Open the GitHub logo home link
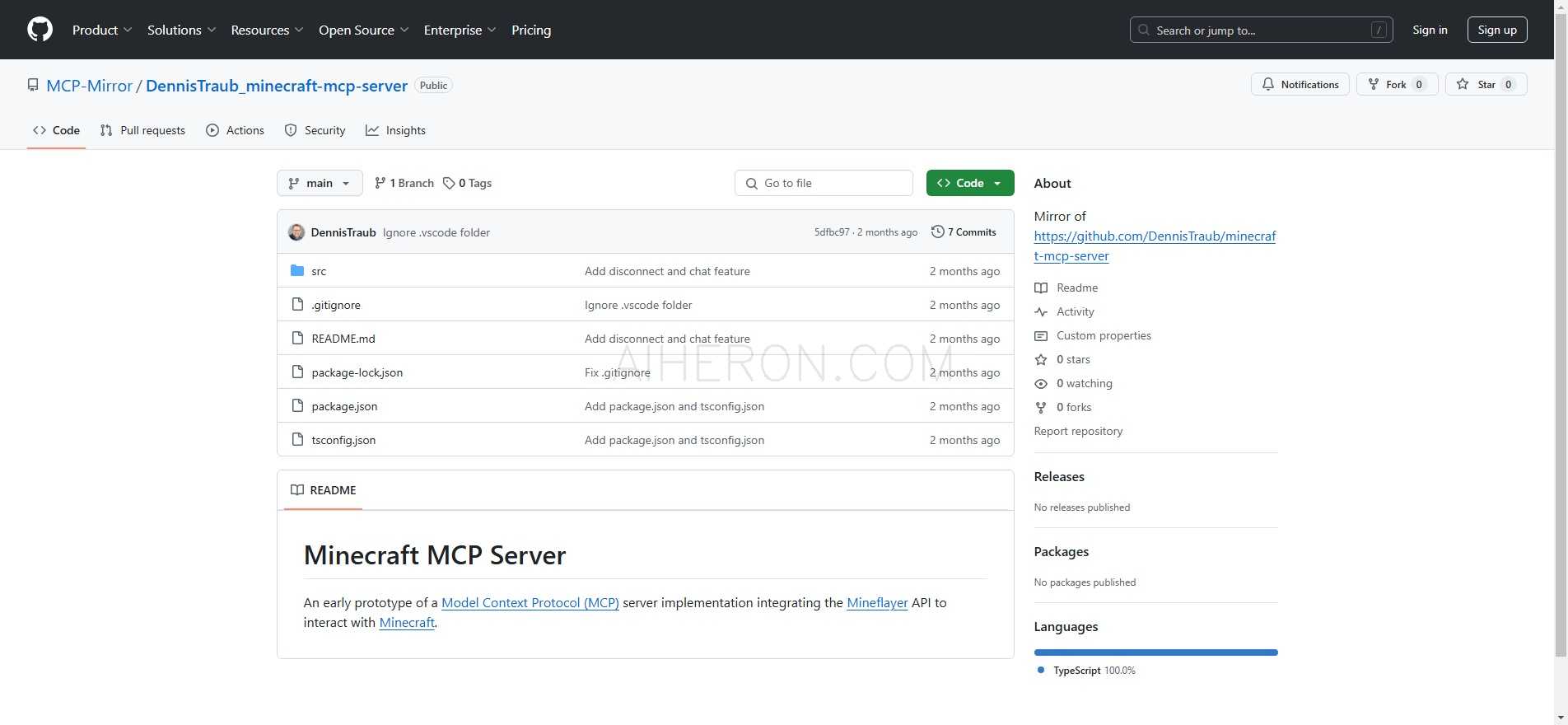This screenshot has width=1568, height=725. (40, 30)
